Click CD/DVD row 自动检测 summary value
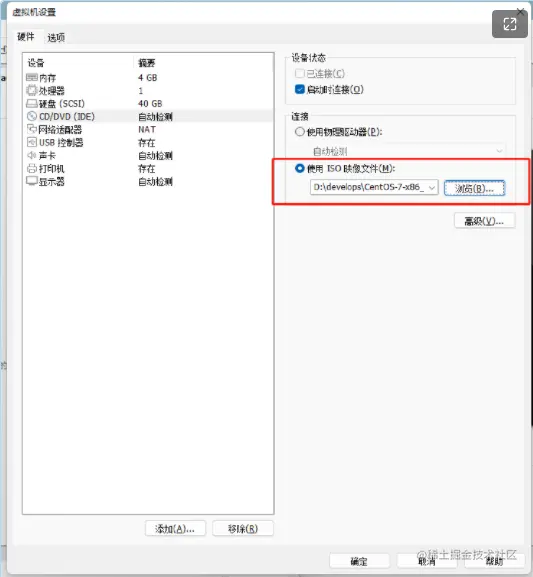This screenshot has height=577, width=533. (155, 117)
